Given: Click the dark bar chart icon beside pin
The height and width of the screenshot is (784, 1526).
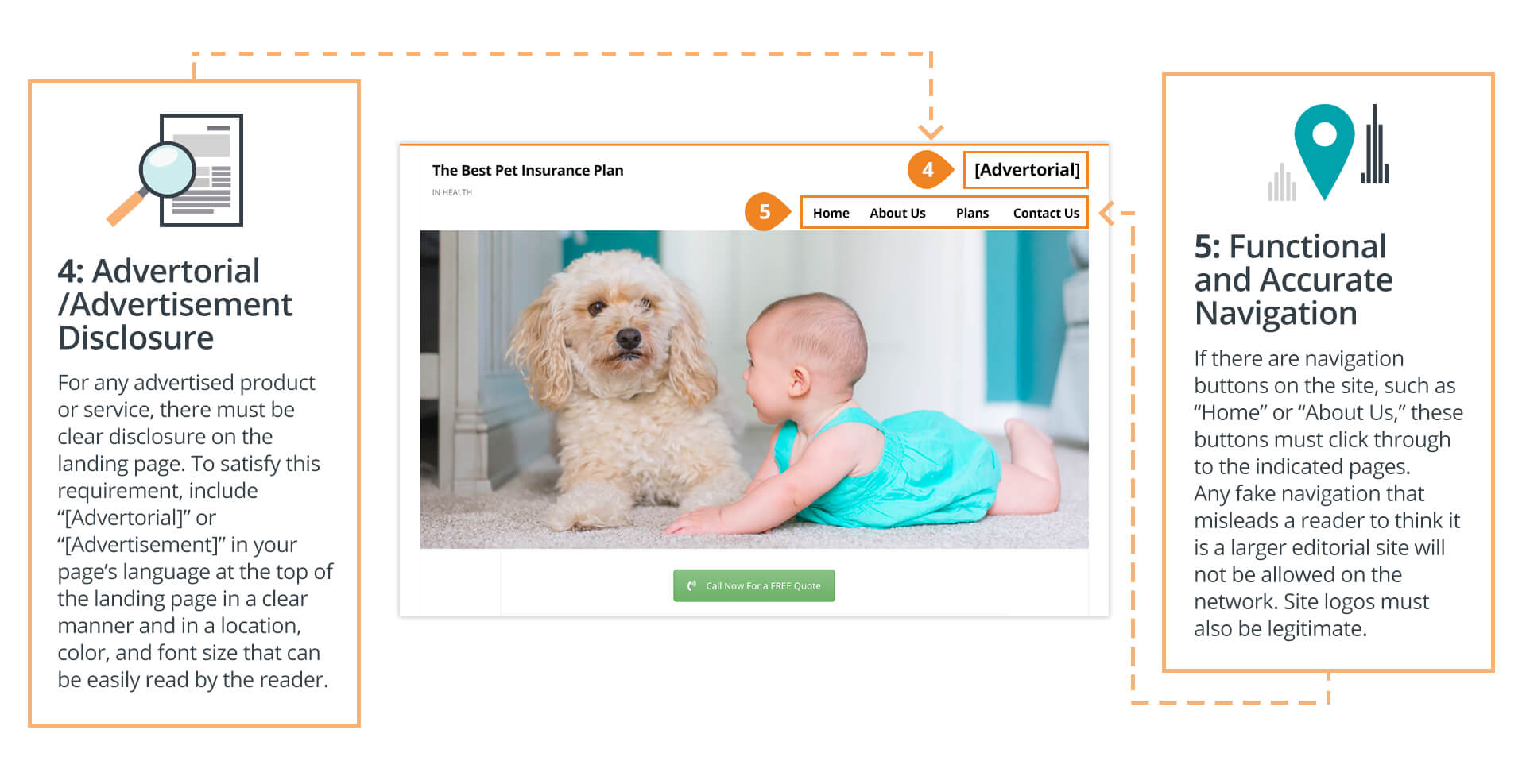Looking at the screenshot, I should (1374, 145).
